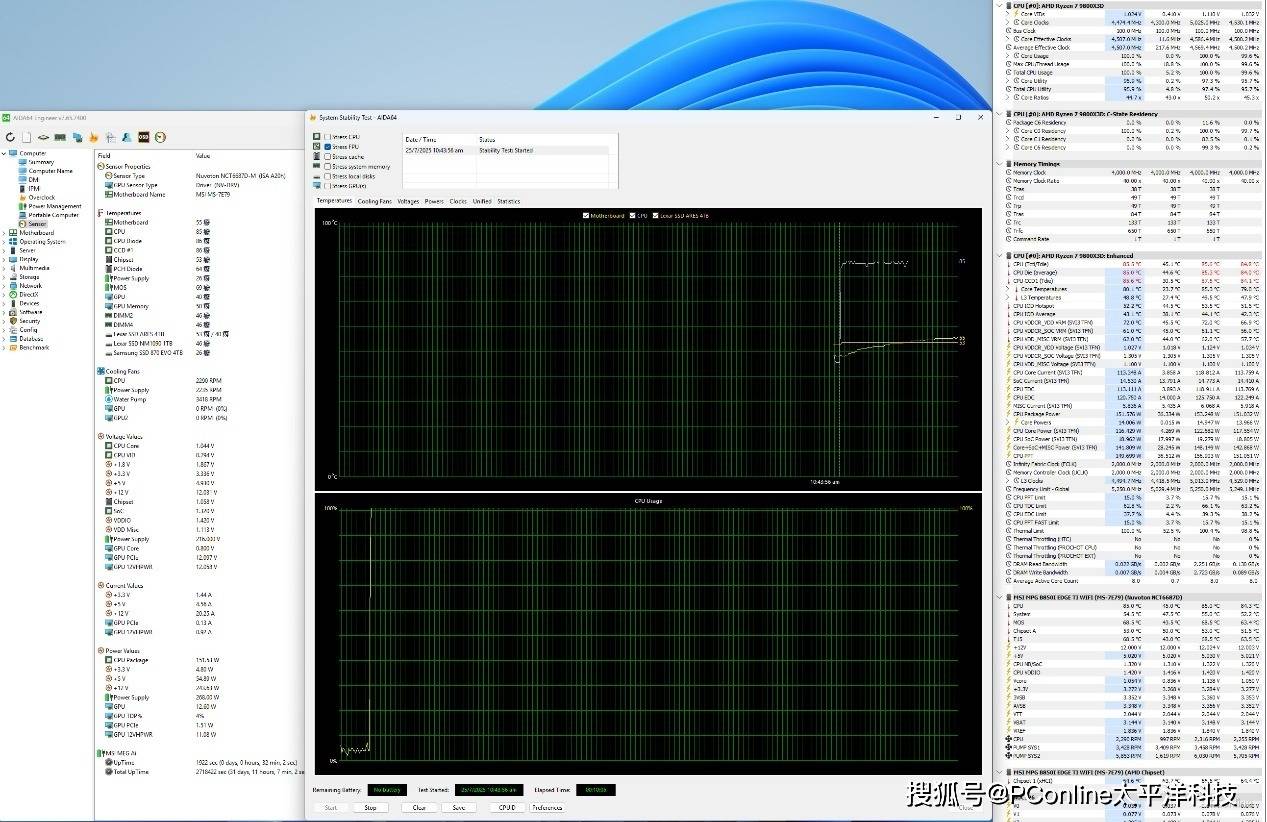Expand the Multimedia tree node
1267x822 pixels.
tap(4, 268)
